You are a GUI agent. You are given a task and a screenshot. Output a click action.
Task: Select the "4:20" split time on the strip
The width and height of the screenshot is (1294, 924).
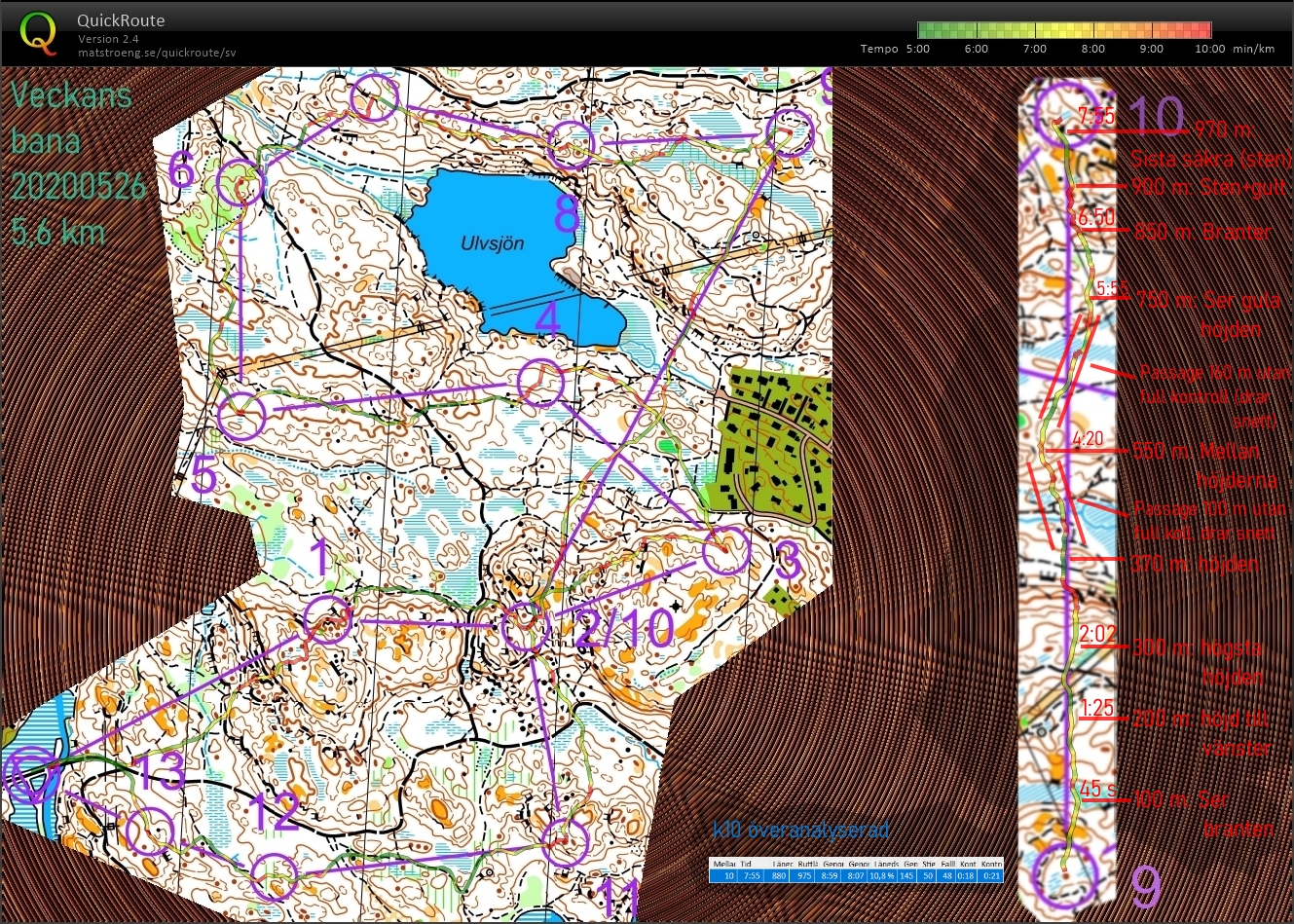tap(1088, 439)
